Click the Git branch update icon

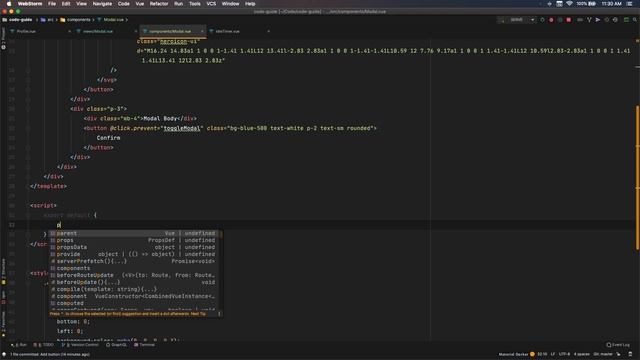click(589, 20)
